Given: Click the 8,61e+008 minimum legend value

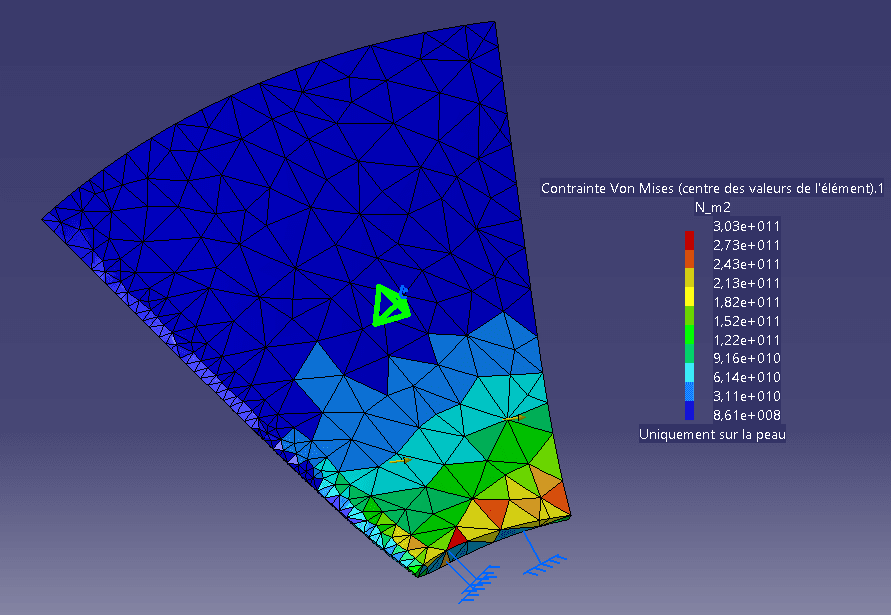Looking at the screenshot, I should (746, 415).
